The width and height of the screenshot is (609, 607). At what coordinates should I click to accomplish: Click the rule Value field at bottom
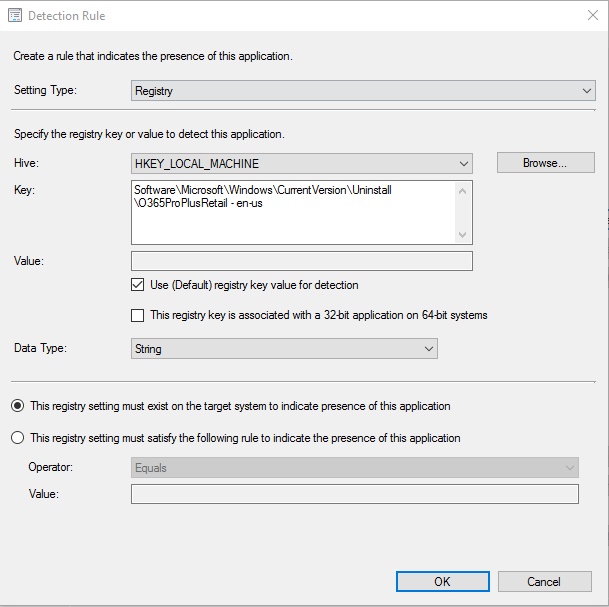355,494
